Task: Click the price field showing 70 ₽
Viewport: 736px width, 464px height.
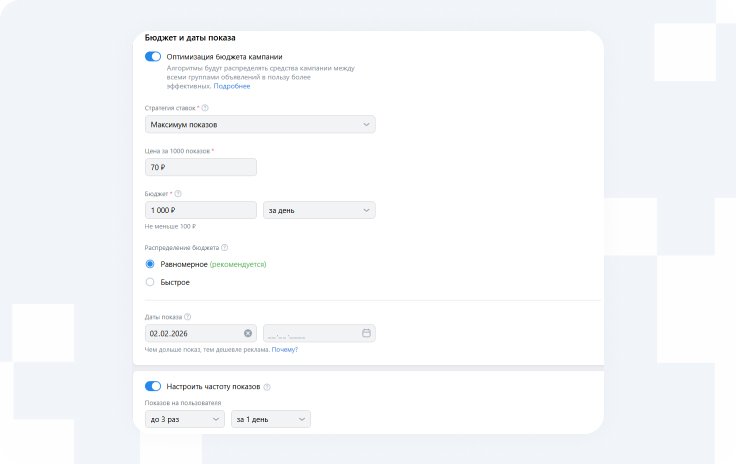Action: (200, 167)
